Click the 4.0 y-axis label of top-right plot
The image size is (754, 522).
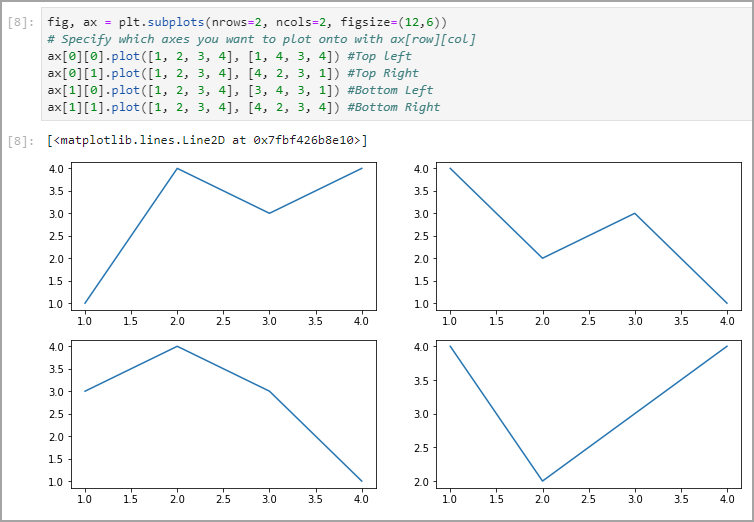click(424, 168)
